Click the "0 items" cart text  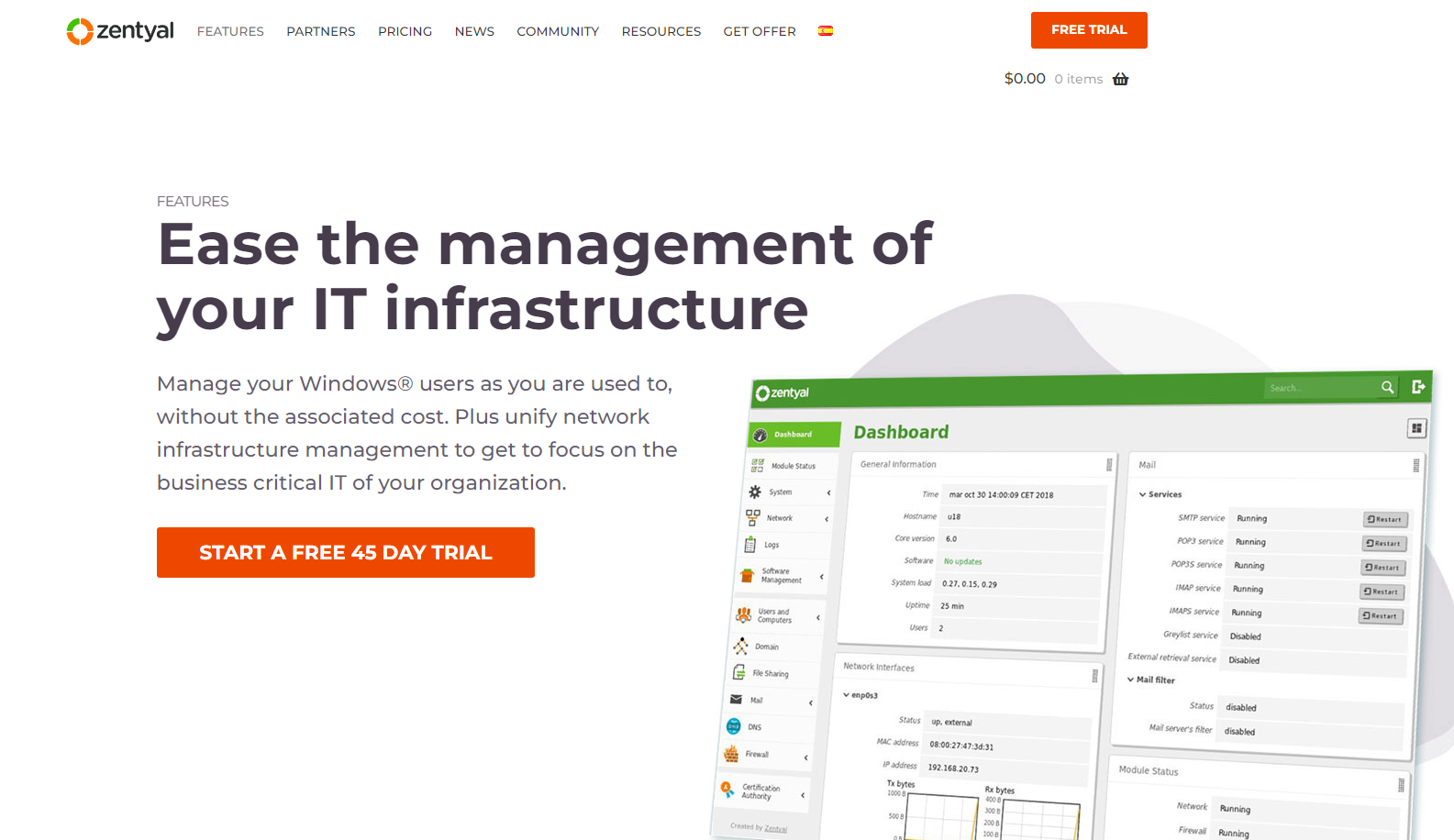[1079, 79]
